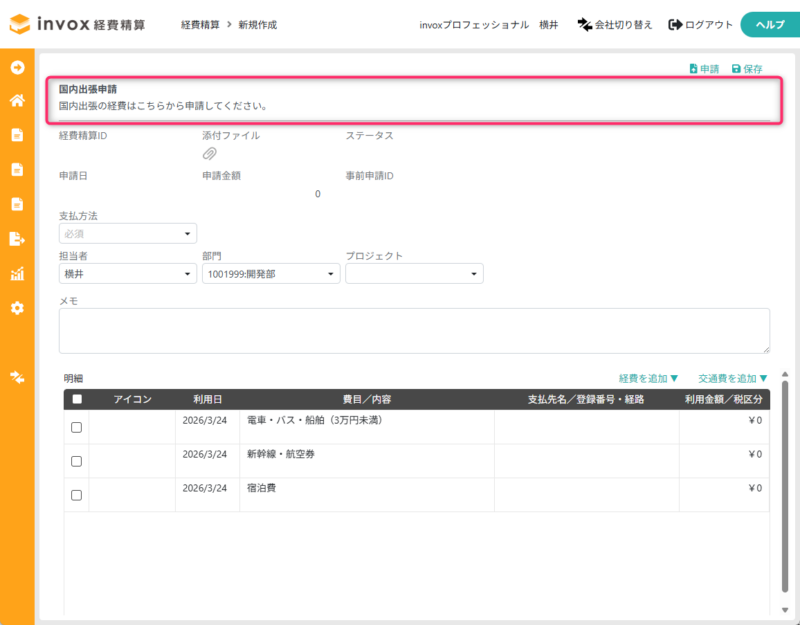Select the topmost arrow icon in the sidebar
The image size is (800, 625).
[15, 69]
